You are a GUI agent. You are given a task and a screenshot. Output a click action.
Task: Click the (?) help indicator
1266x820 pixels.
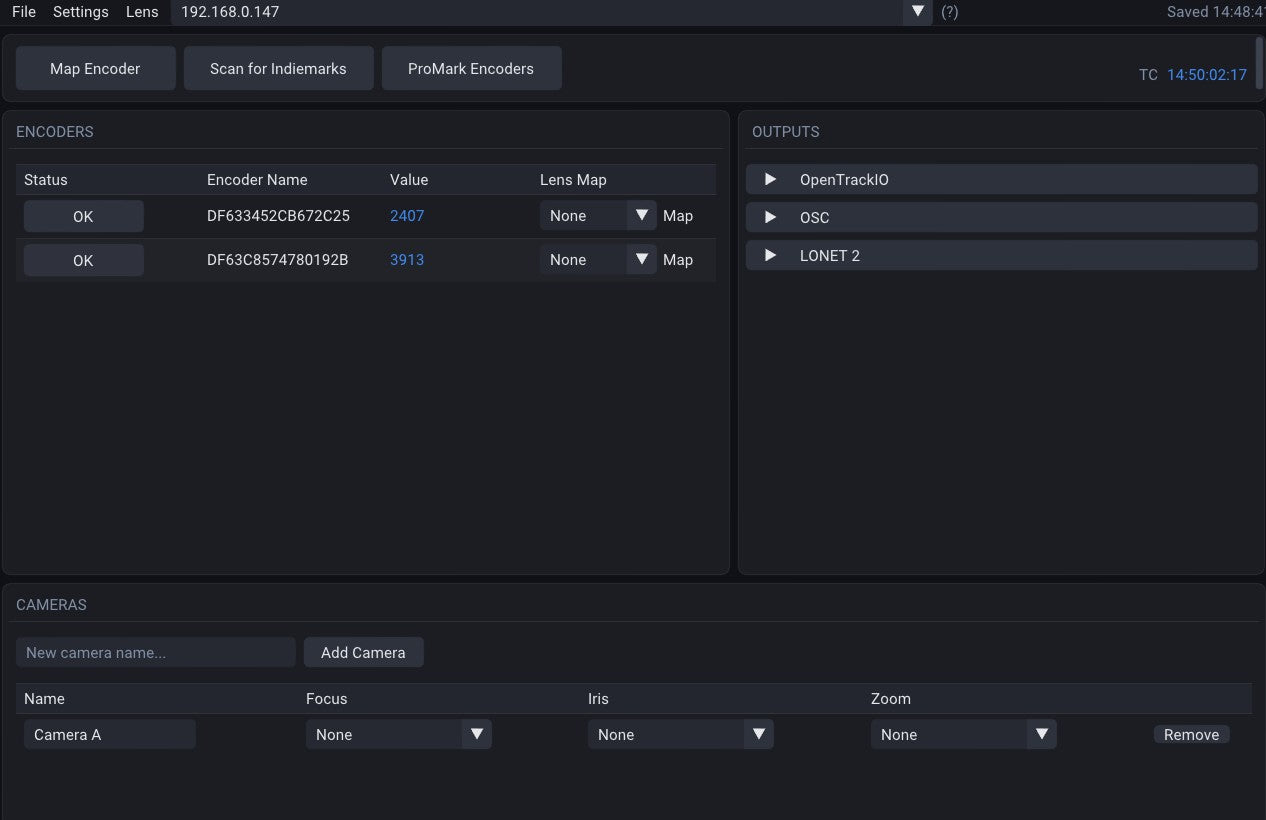click(x=950, y=12)
